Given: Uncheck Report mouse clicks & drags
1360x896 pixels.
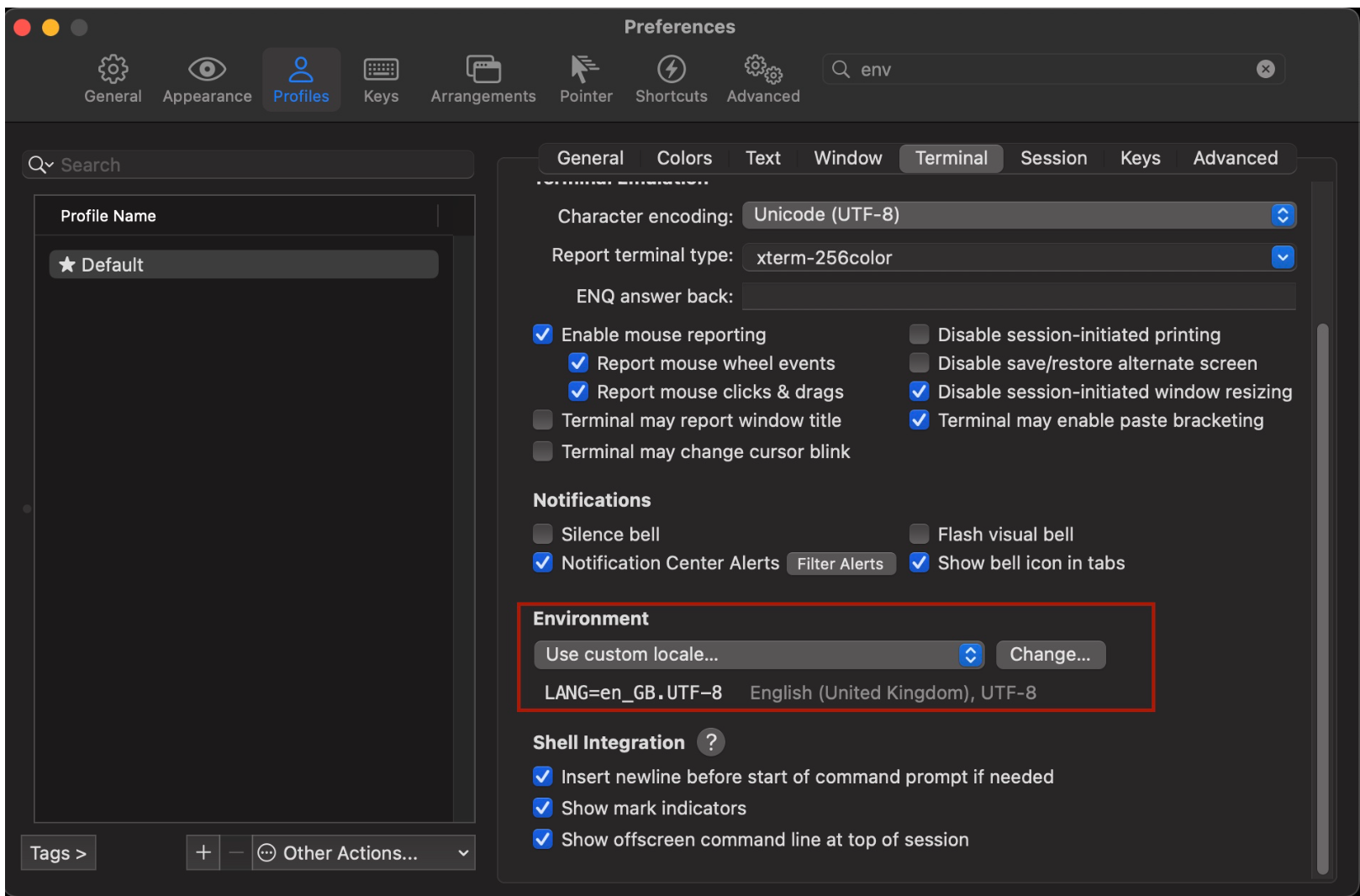Looking at the screenshot, I should tap(578, 392).
